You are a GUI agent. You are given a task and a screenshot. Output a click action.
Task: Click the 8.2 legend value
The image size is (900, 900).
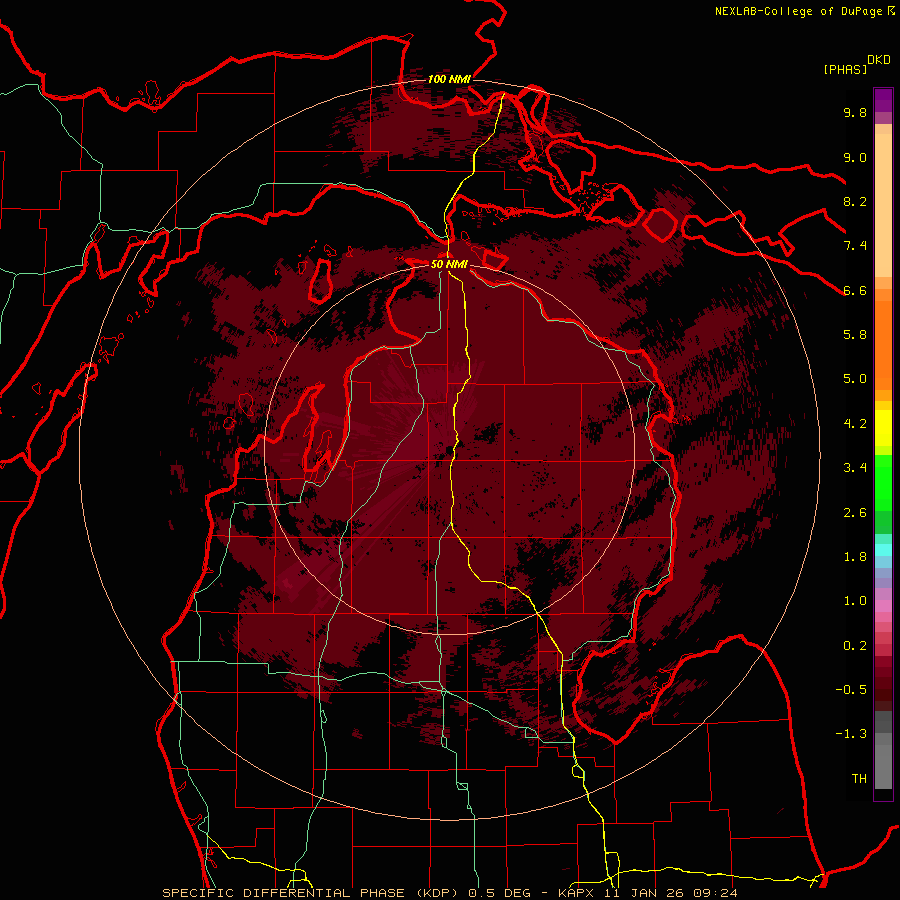(855, 201)
